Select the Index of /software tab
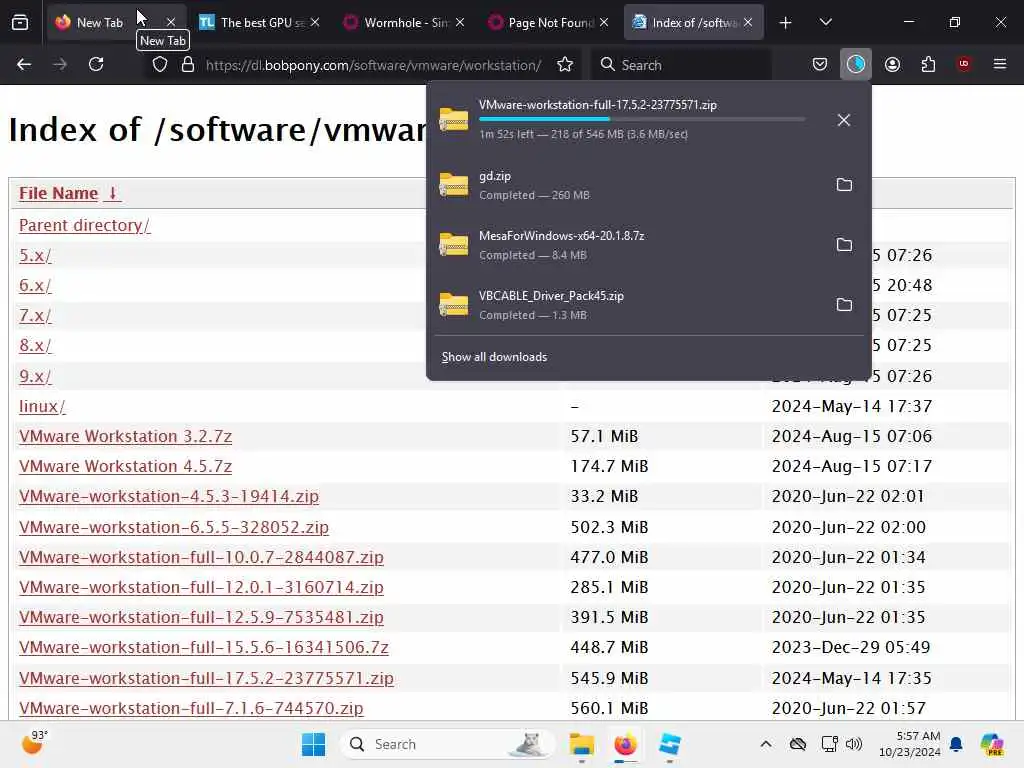1024x768 pixels. coord(695,23)
